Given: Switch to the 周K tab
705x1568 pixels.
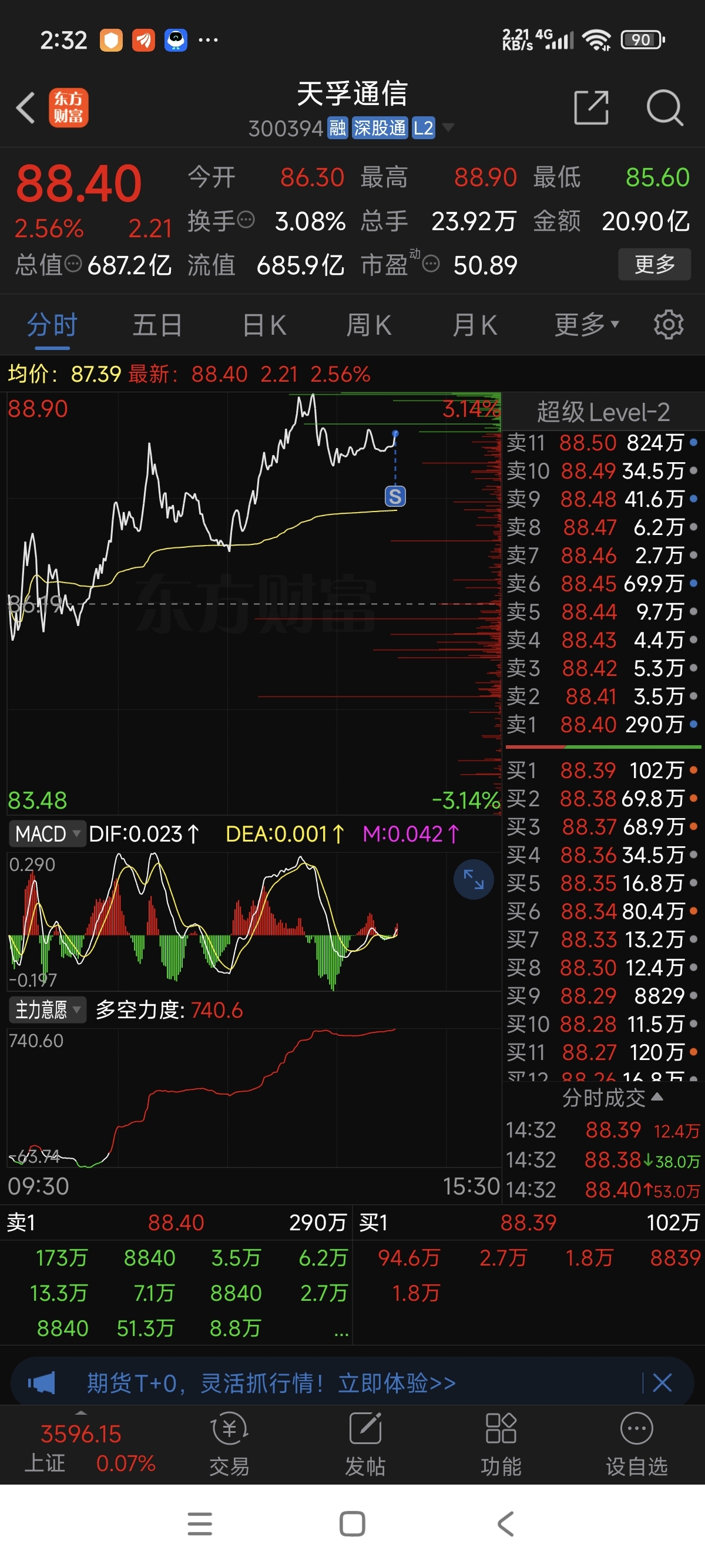Looking at the screenshot, I should point(369,324).
